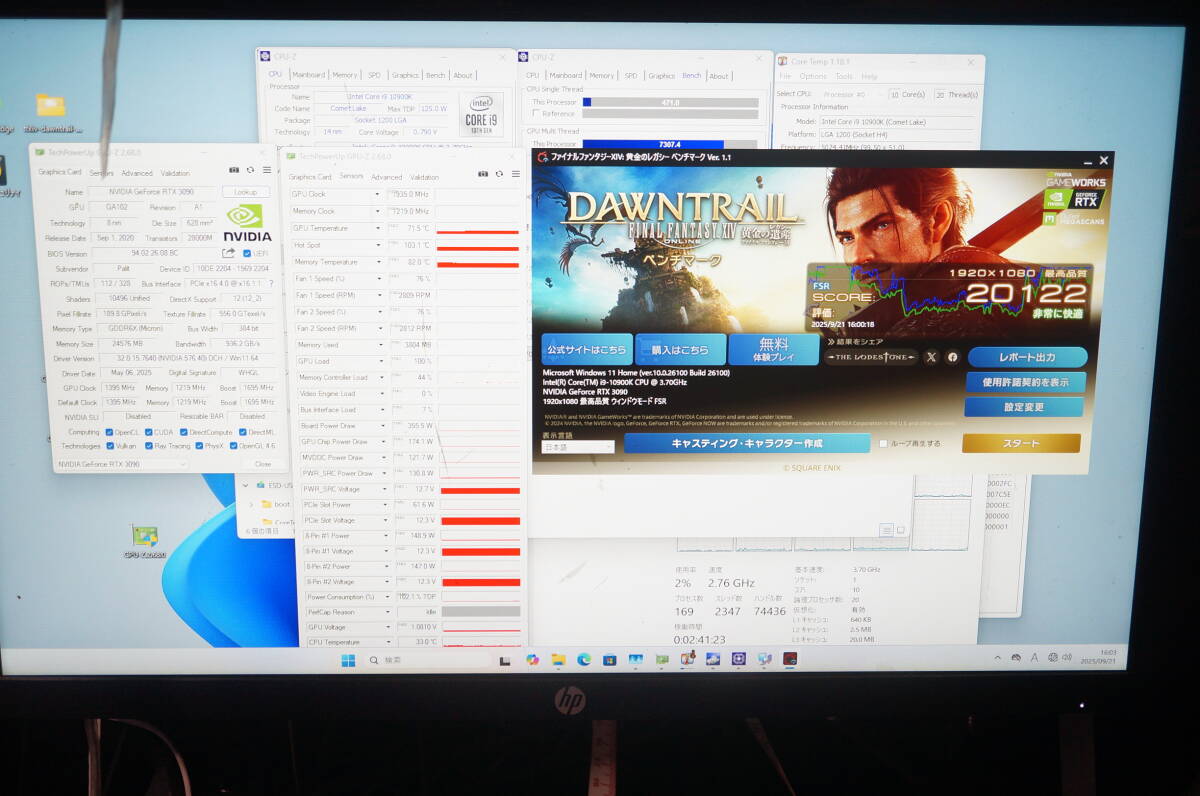Click screenshot camera icon in GPU-Z Graphics Card window
This screenshot has width=1200, height=796.
tap(234, 170)
